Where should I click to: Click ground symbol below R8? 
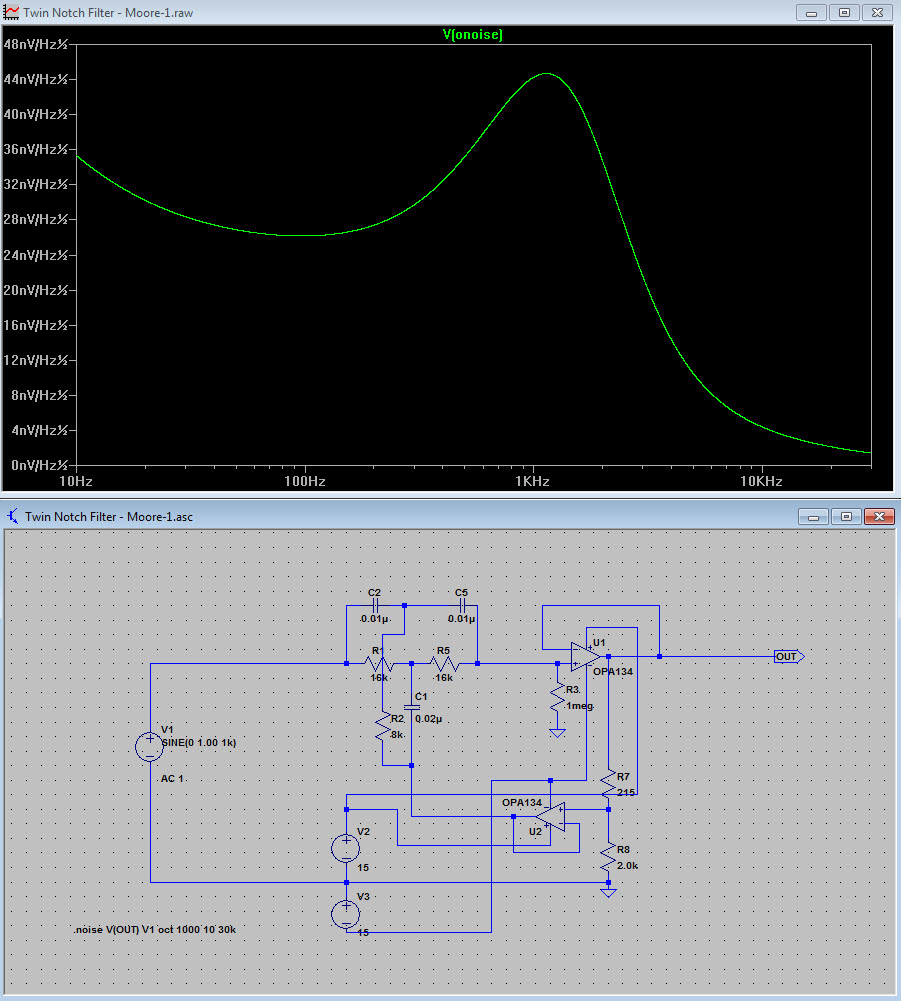click(x=608, y=892)
